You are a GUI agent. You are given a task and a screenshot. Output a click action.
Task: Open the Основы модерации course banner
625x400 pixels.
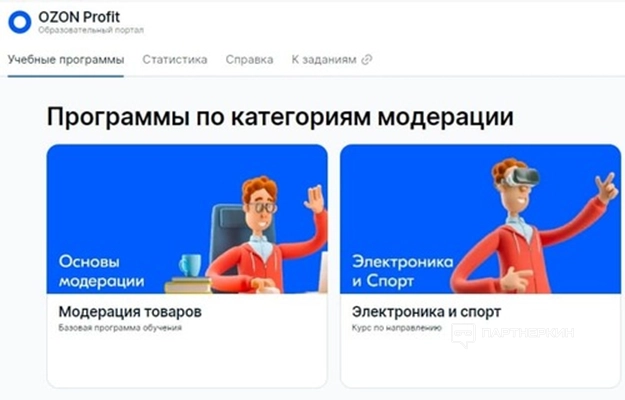[187, 219]
